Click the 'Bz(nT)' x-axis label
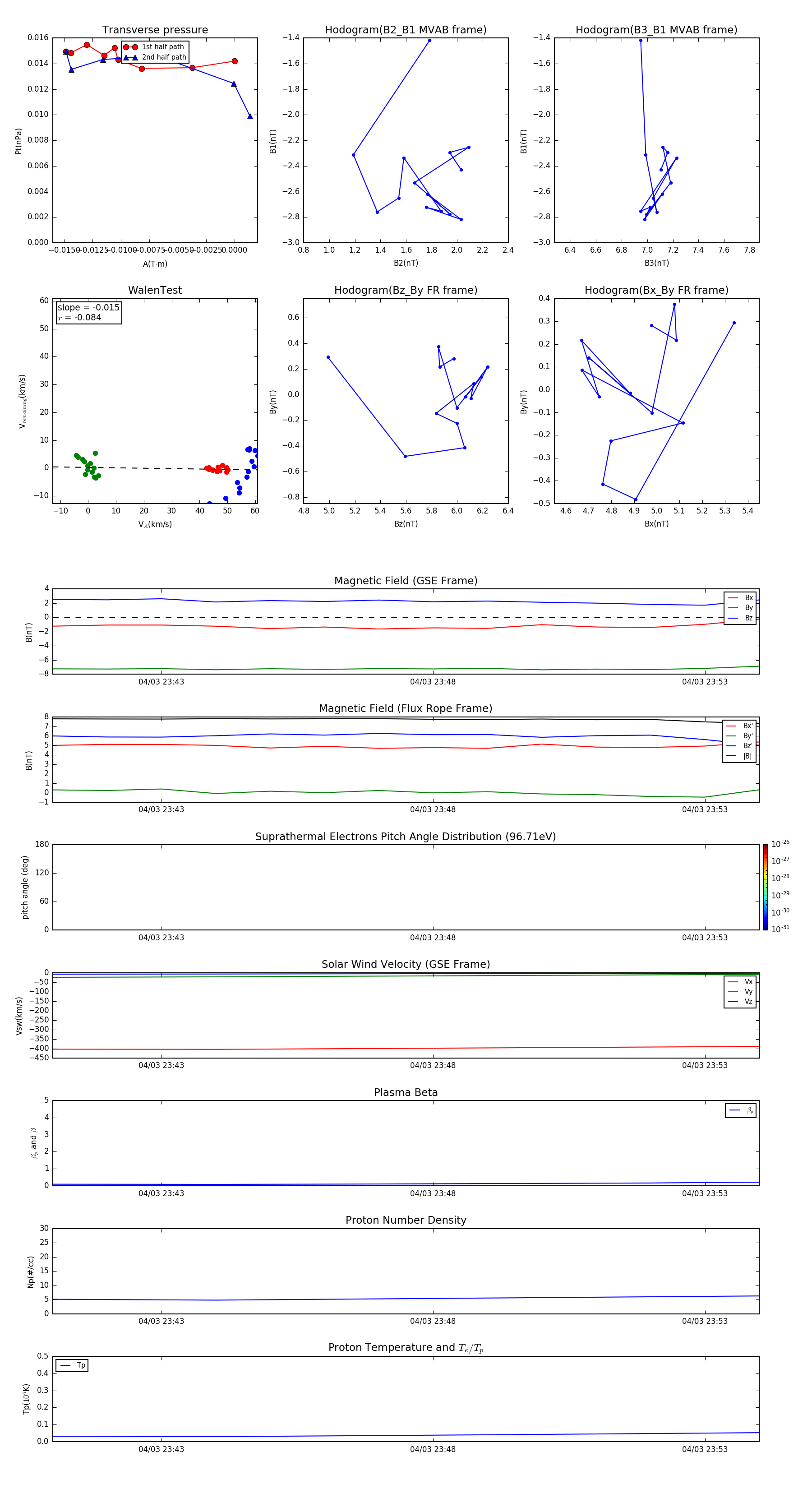 pos(406,524)
